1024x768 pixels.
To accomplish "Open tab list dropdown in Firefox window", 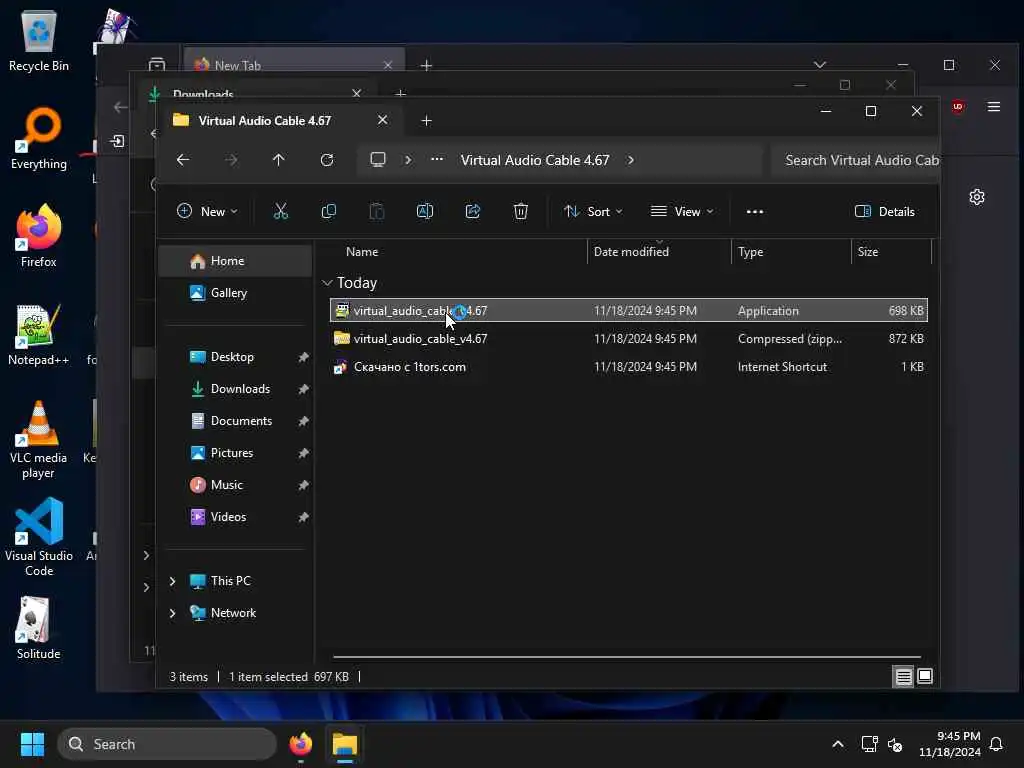I will point(820,65).
